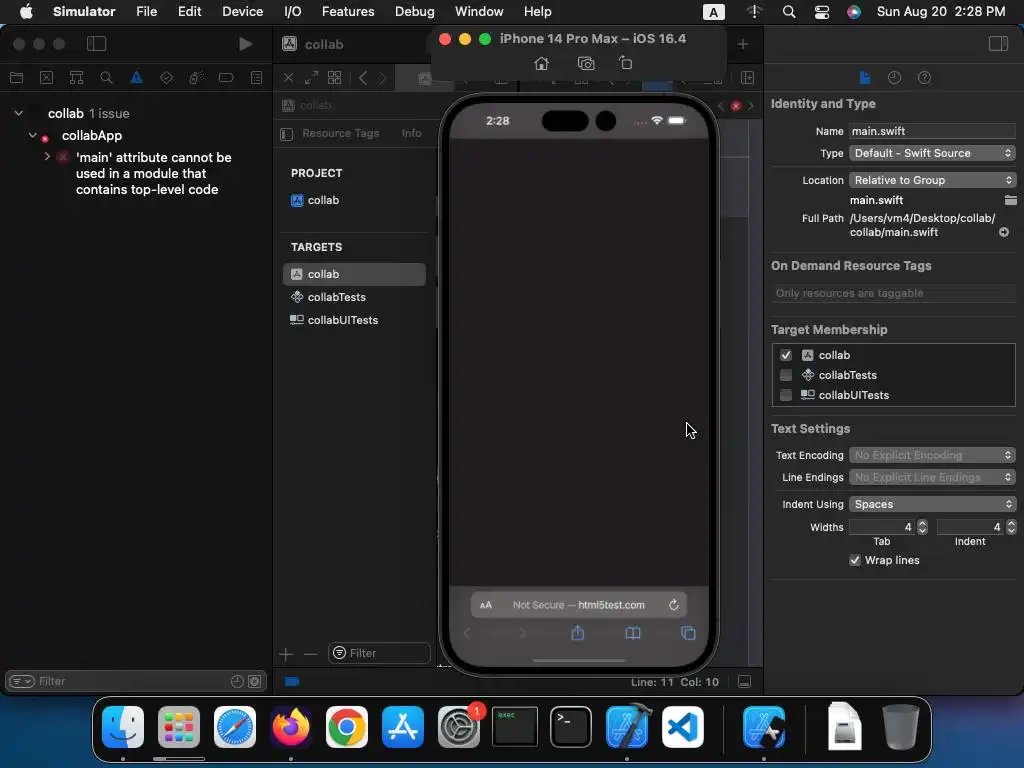The width and height of the screenshot is (1024, 768).
Task: Open the Text Encoding dropdown
Action: coord(932,455)
